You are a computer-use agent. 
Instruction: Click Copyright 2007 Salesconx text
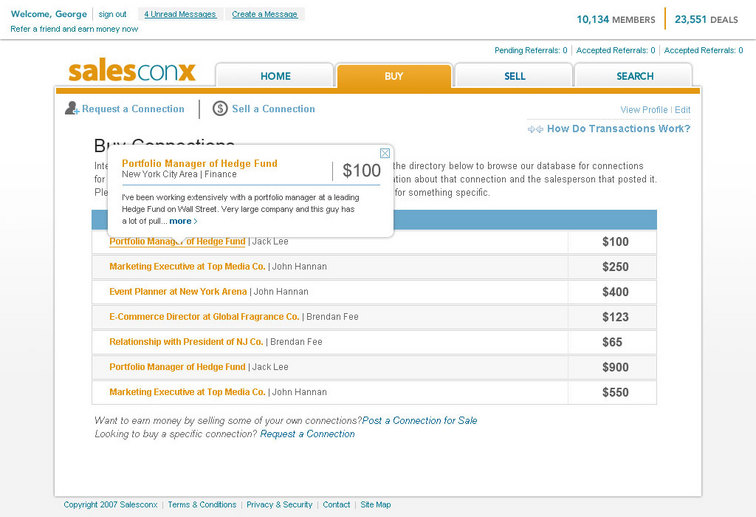click(110, 504)
